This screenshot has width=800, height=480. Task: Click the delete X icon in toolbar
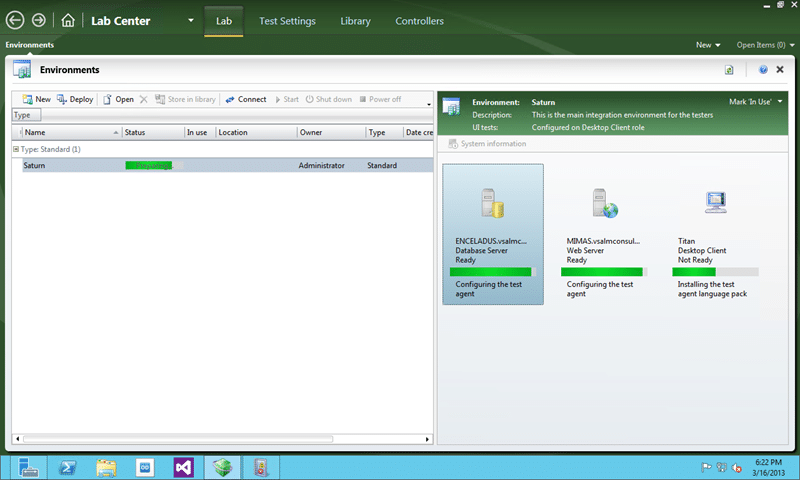tap(143, 99)
